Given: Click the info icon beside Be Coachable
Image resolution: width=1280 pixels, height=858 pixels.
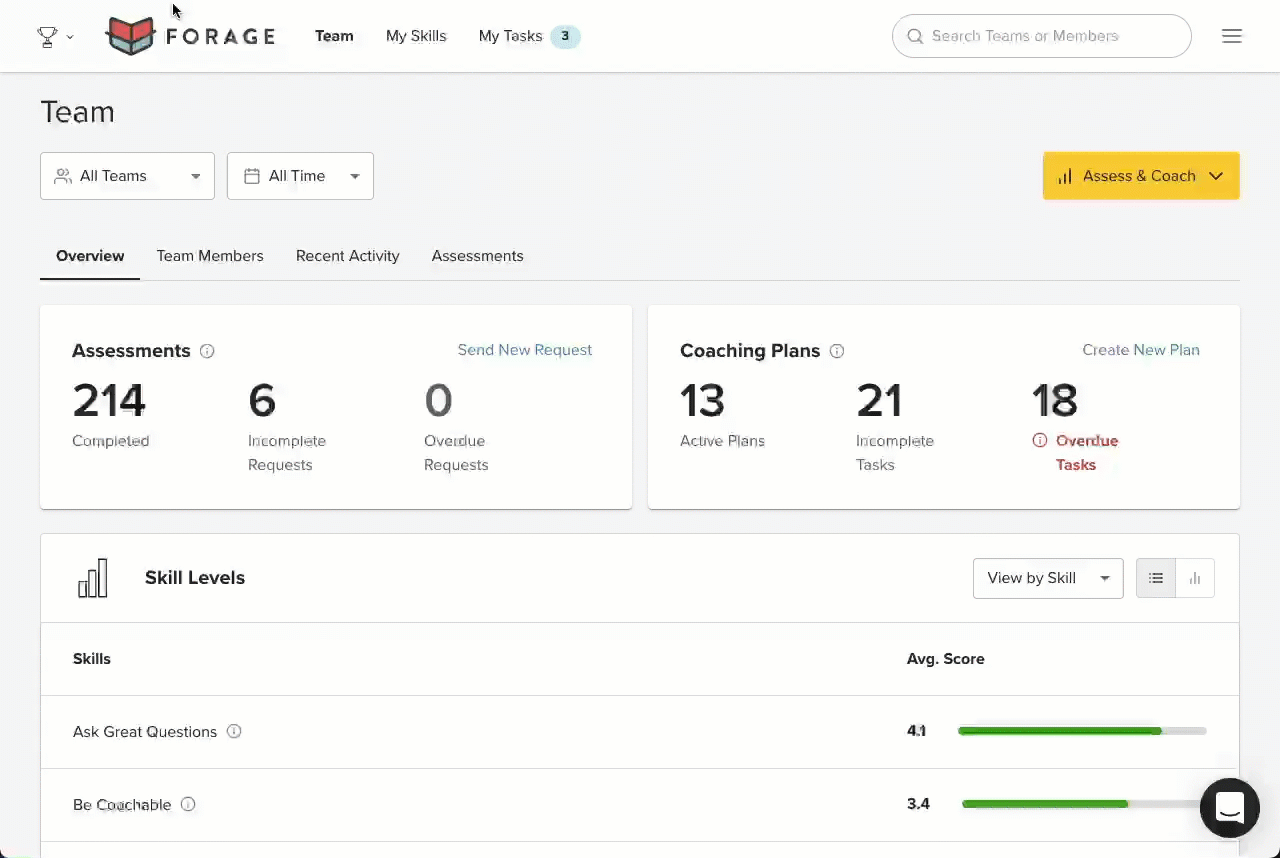Looking at the screenshot, I should [x=188, y=804].
